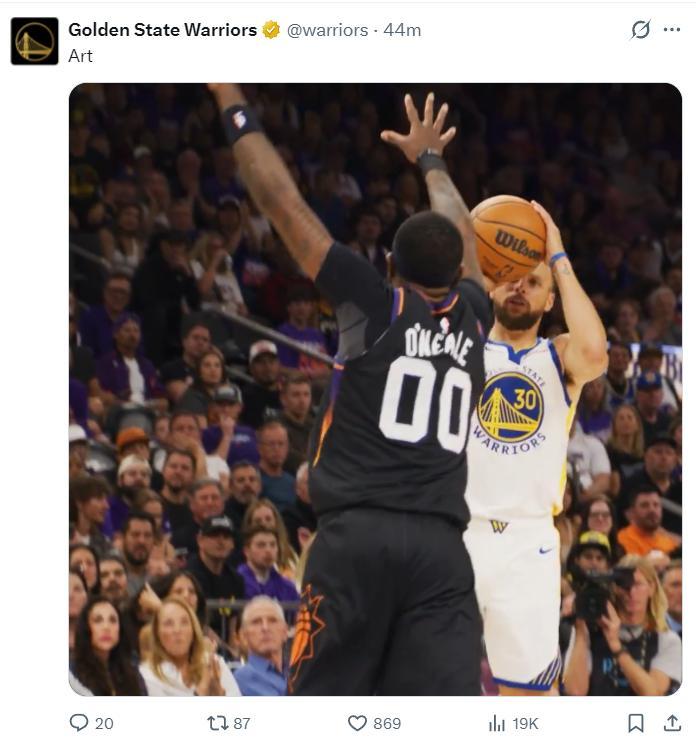696x749 pixels.
Task: Like the tweet with the heart icon
Action: tap(357, 722)
